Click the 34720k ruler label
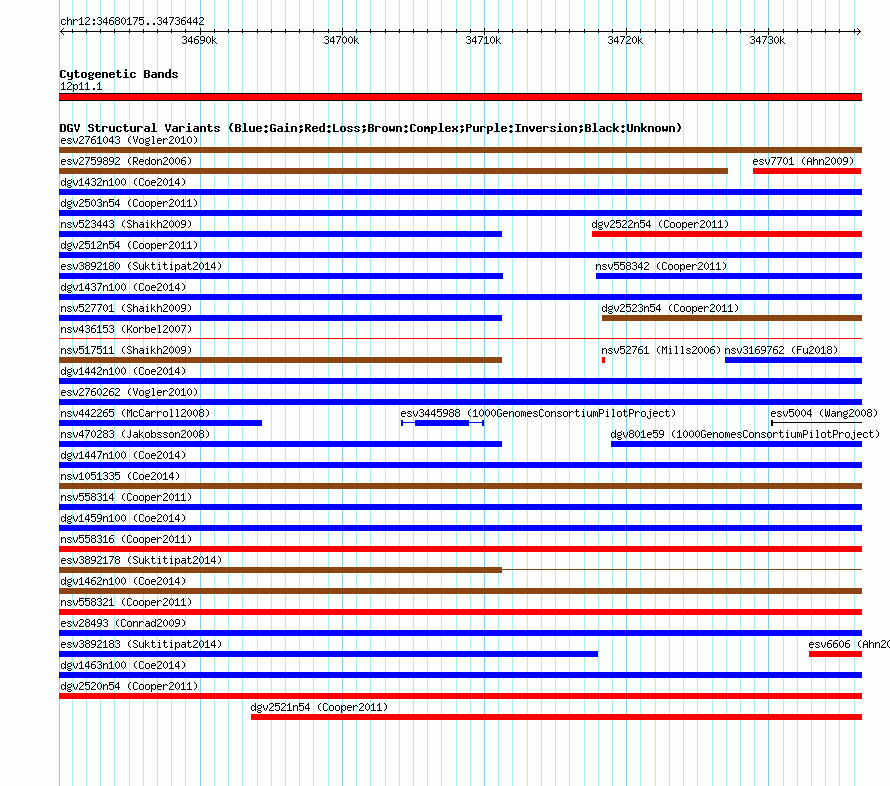 click(x=625, y=40)
